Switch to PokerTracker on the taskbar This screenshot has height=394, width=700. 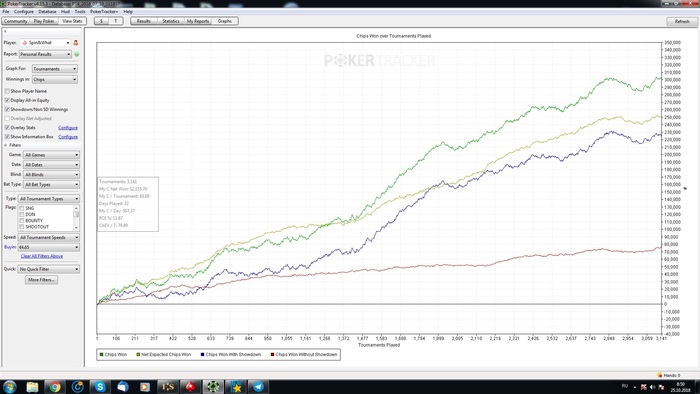pyautogui.click(x=213, y=387)
